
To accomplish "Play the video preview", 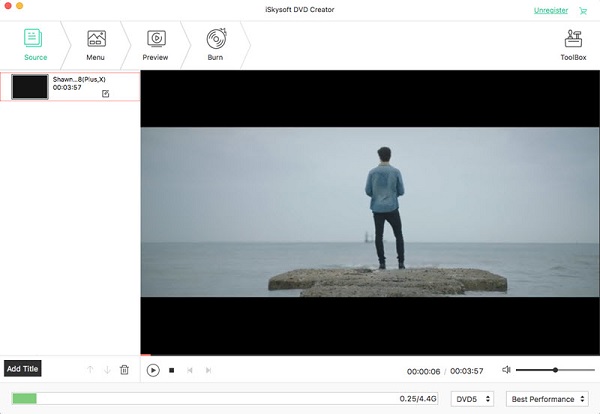I will [153, 370].
